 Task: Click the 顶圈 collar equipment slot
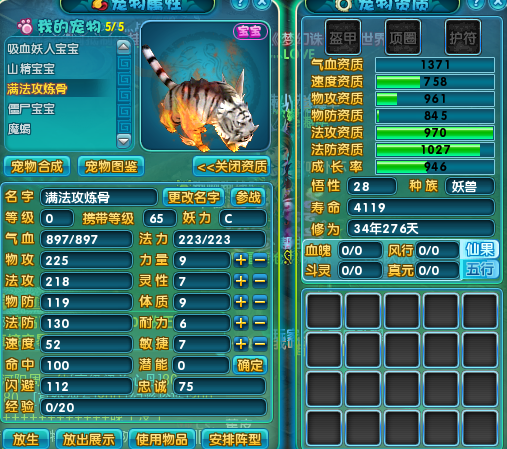click(403, 37)
